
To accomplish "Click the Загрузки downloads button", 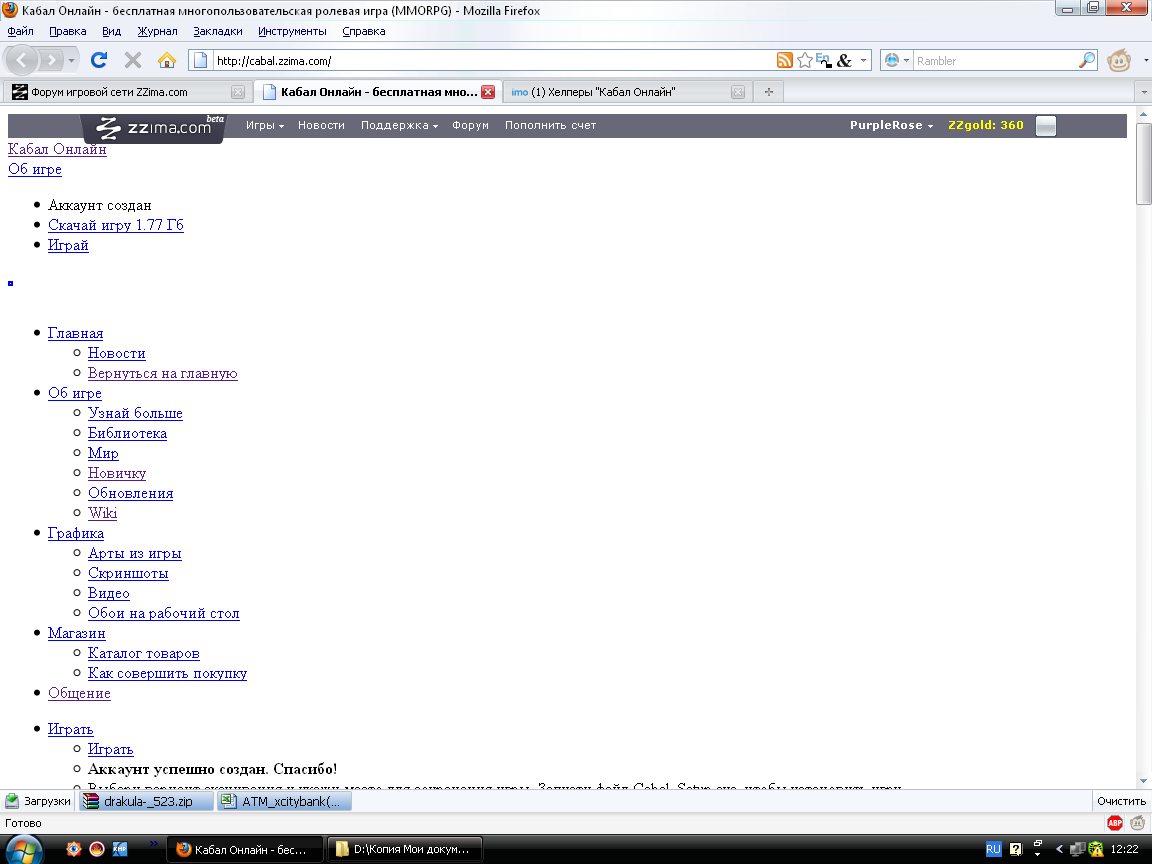I will [38, 801].
